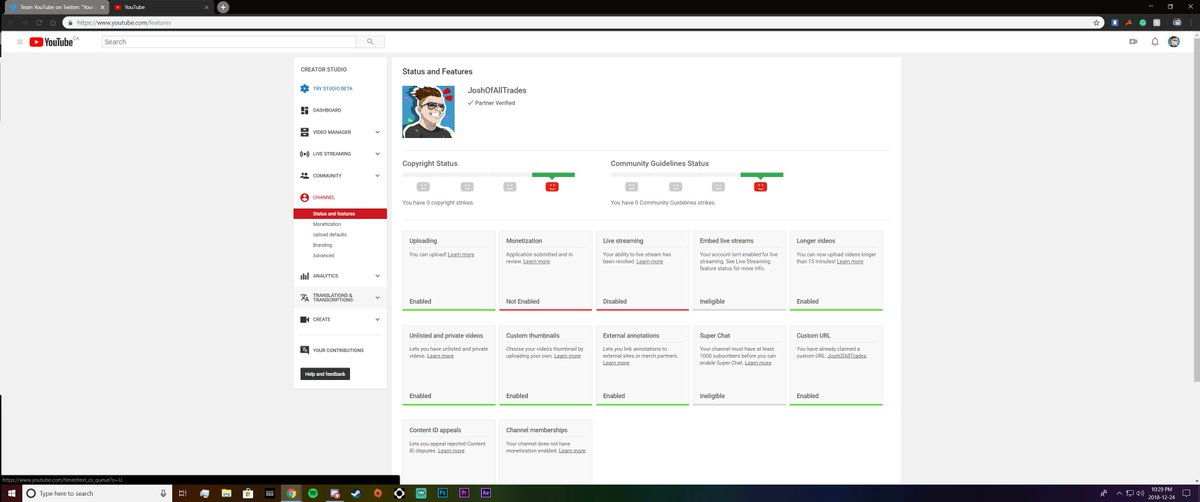
Task: Click Learn more in Monetization card
Action: click(x=537, y=262)
